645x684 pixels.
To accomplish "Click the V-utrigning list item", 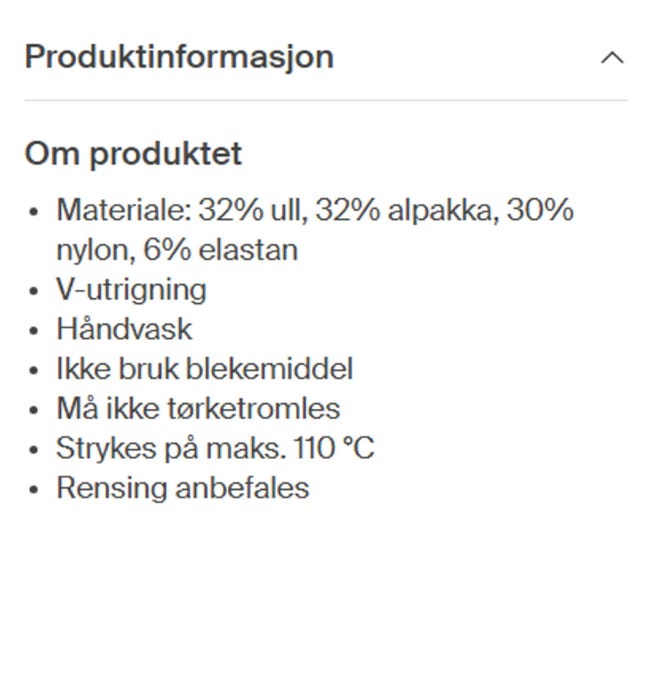I will tap(131, 290).
